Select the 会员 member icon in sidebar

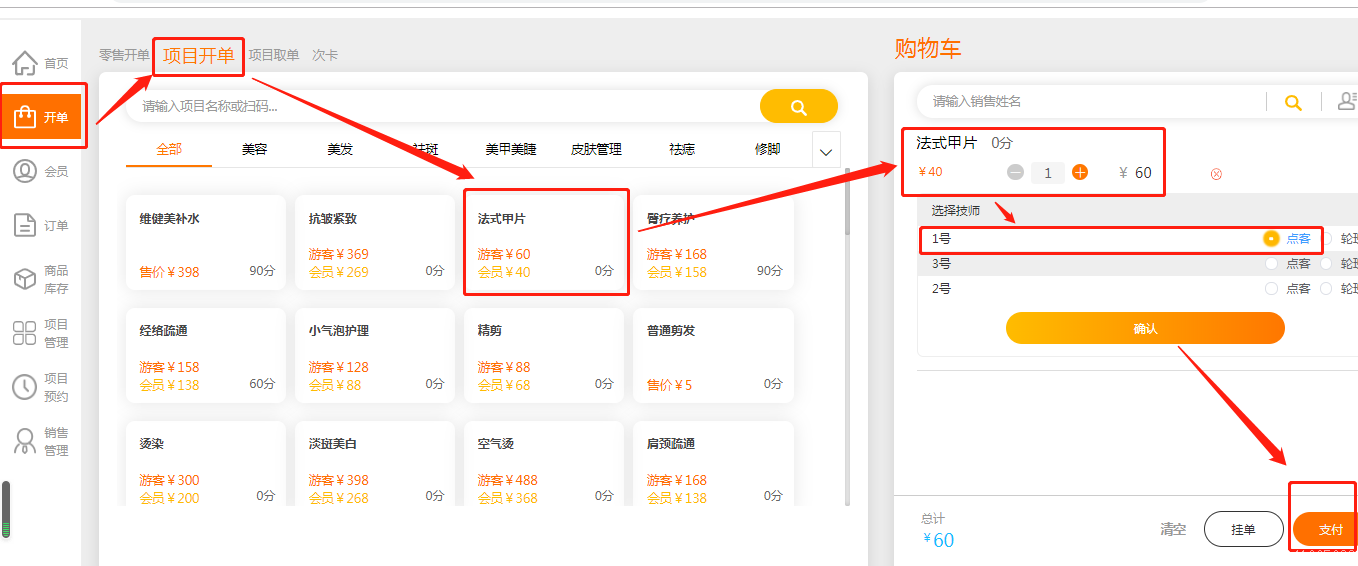[x=25, y=171]
